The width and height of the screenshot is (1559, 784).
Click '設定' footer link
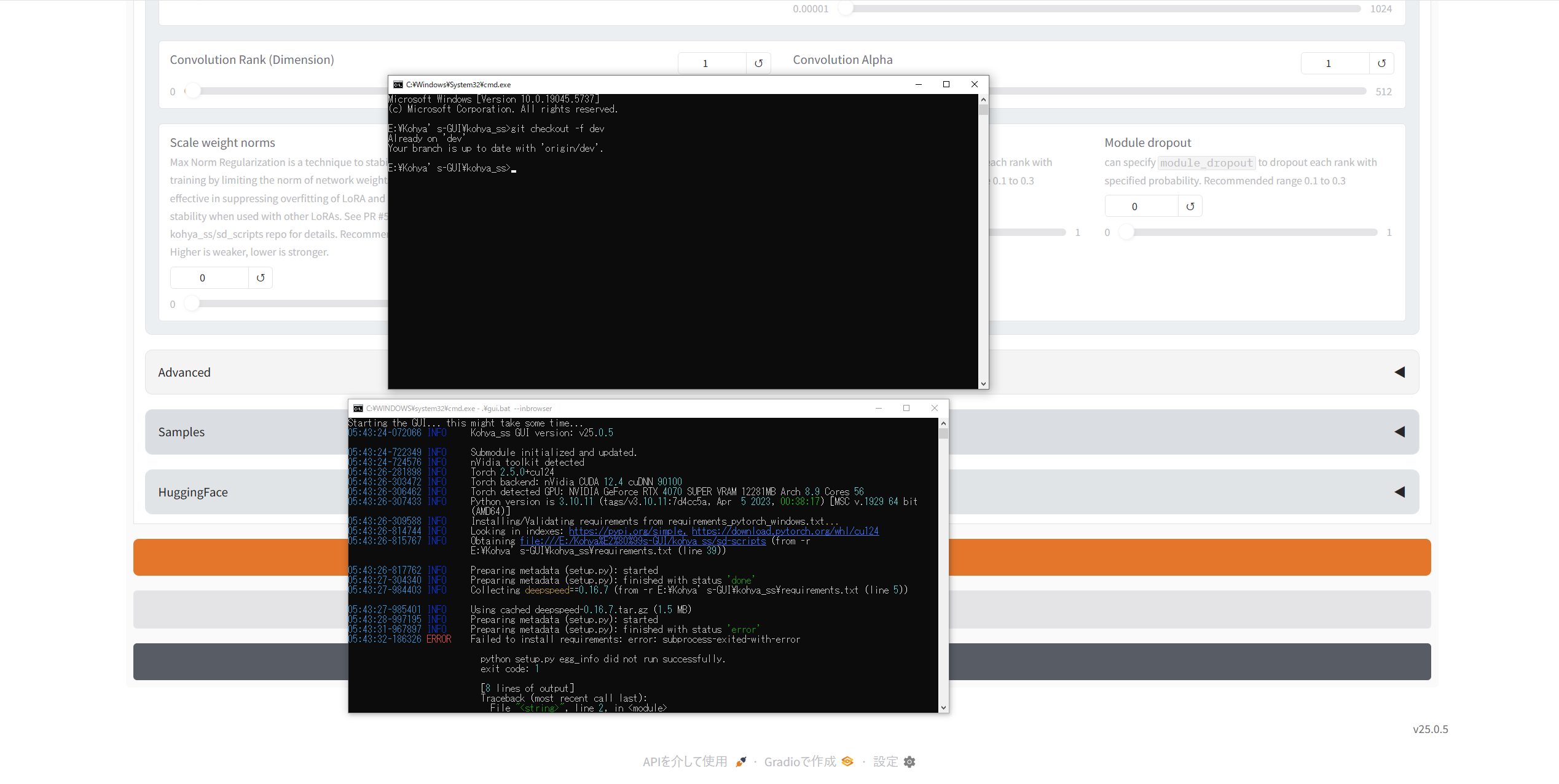886,762
